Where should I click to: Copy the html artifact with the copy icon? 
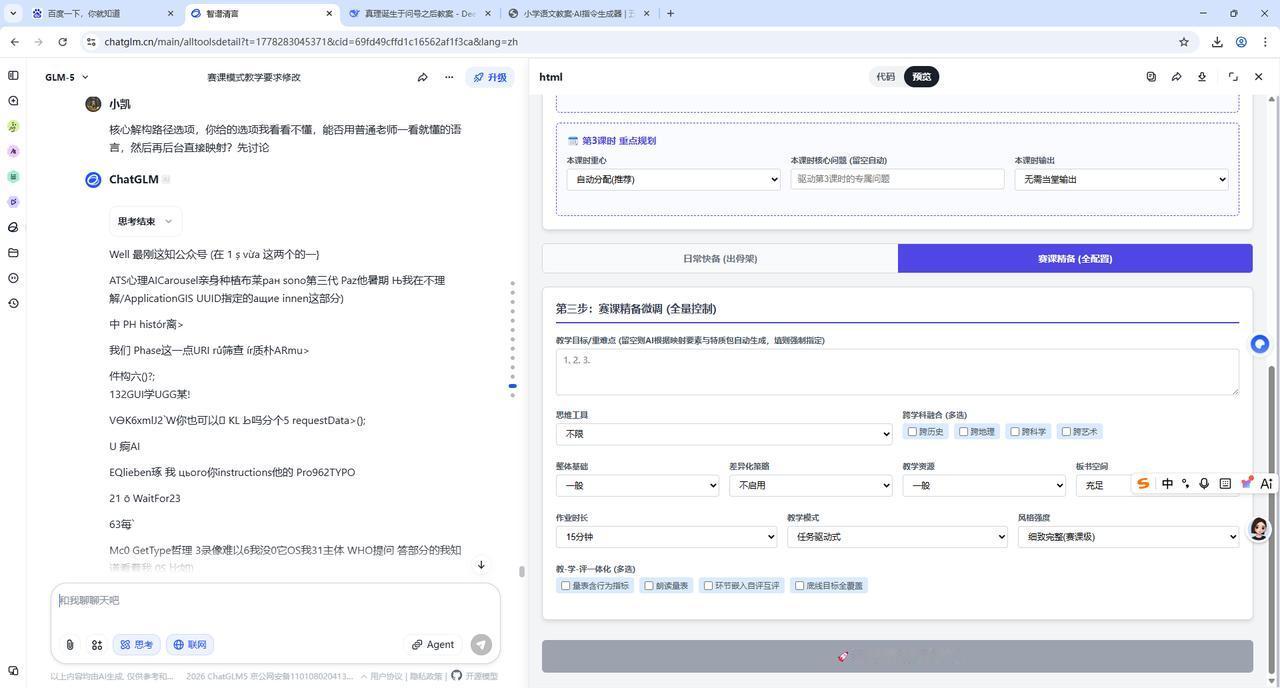1151,77
